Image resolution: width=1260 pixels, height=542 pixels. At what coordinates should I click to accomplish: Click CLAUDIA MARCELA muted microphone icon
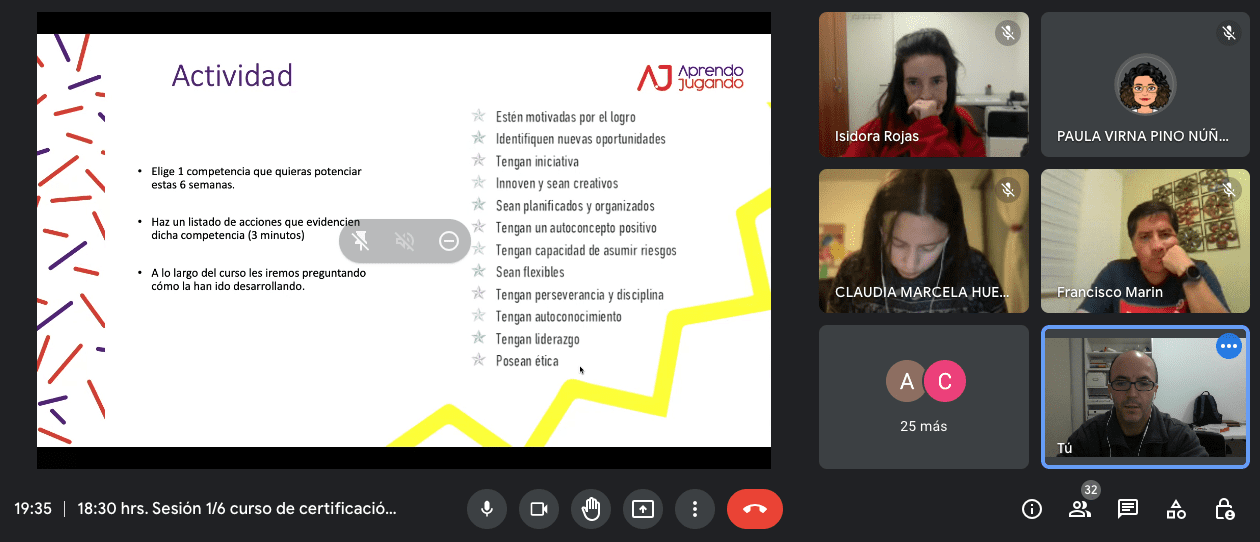click(x=1008, y=189)
